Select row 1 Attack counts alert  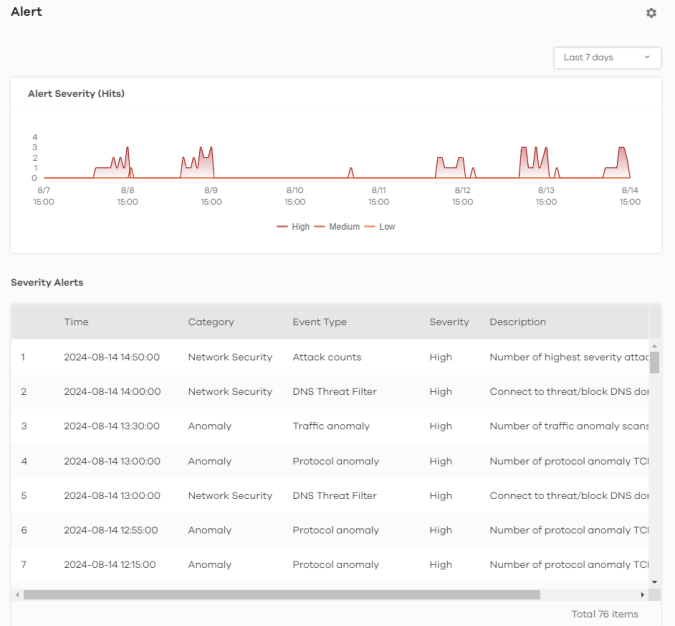pos(326,357)
